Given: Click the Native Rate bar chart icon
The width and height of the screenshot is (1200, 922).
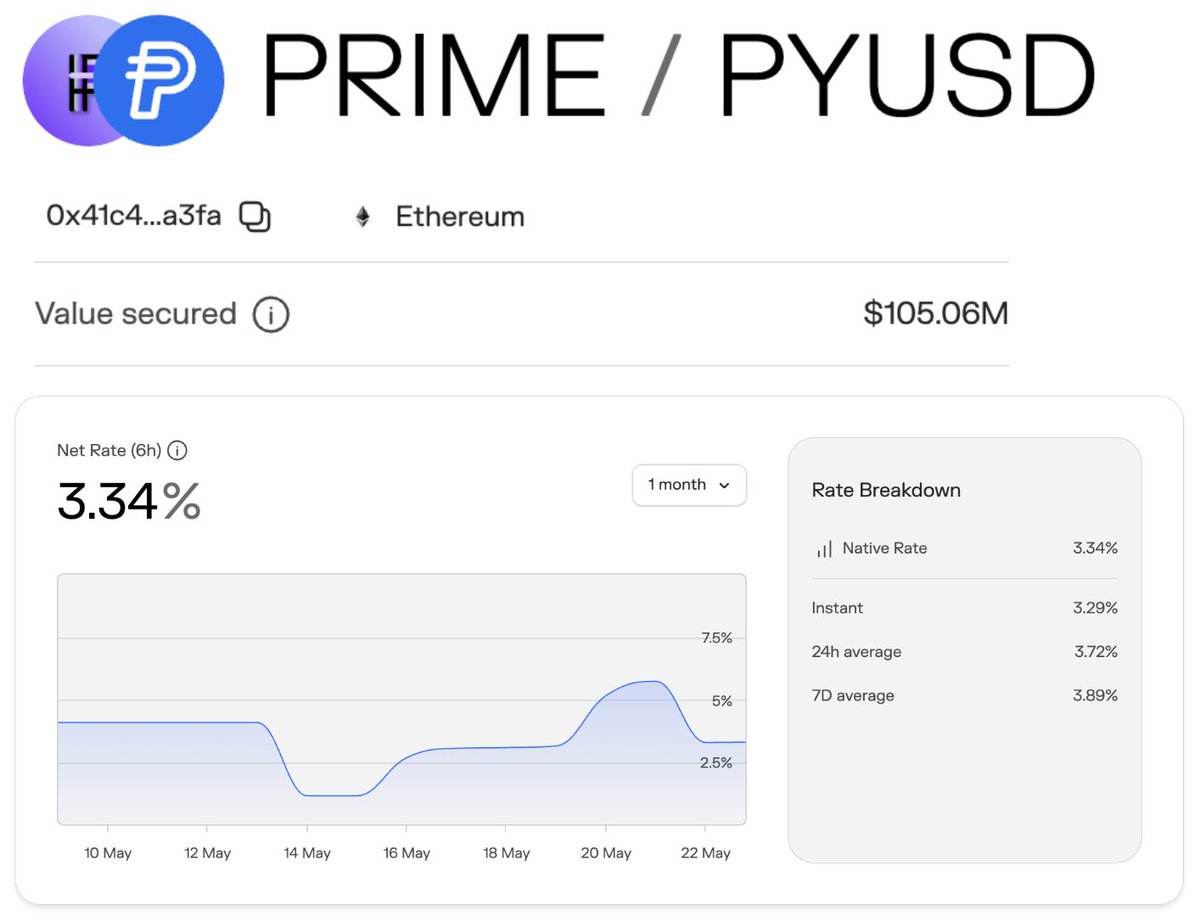Looking at the screenshot, I should [x=824, y=549].
